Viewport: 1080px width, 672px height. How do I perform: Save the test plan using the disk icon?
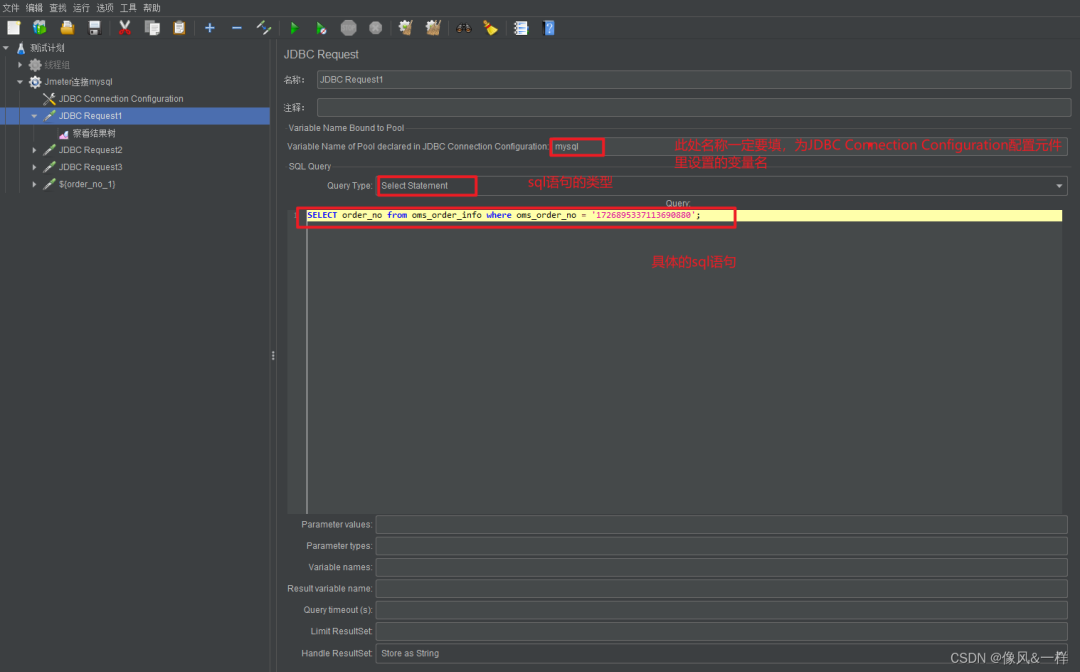(94, 28)
